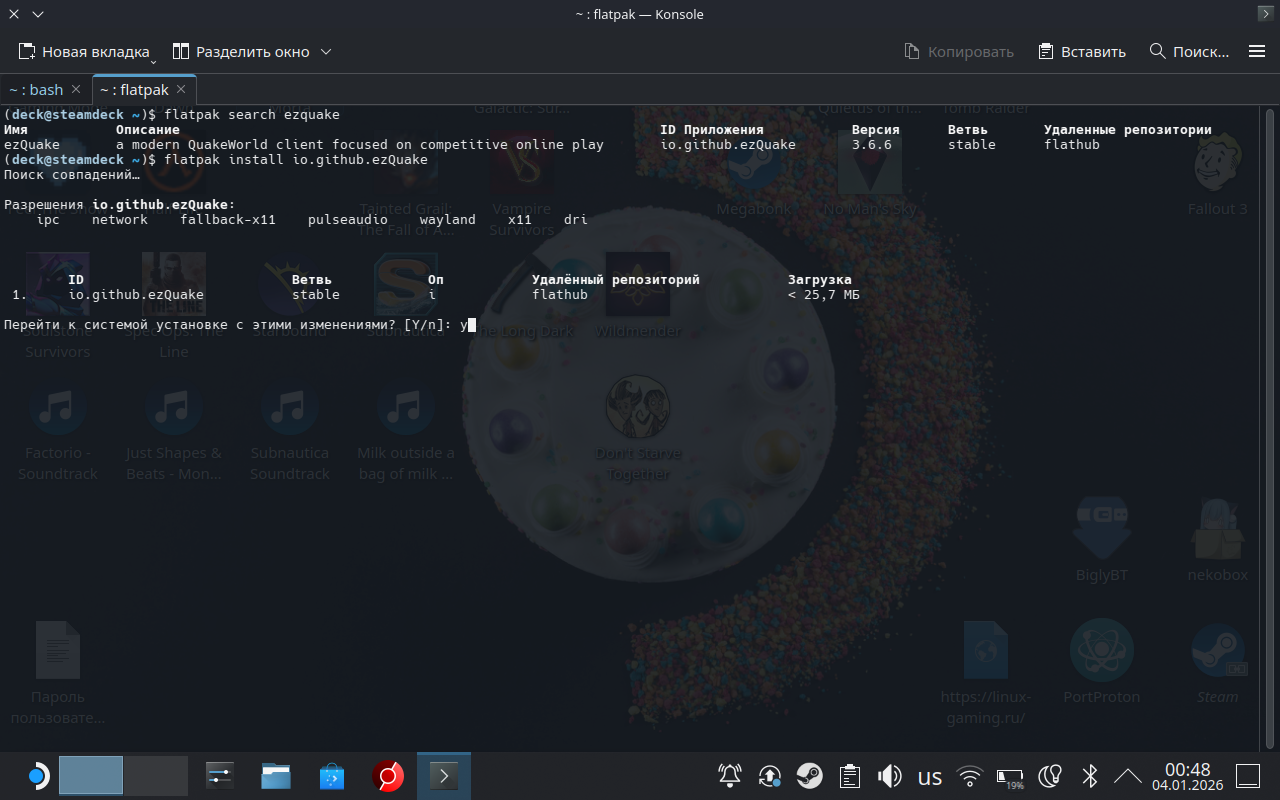
Task: Open notifications bell in system tray
Action: pyautogui.click(x=730, y=776)
